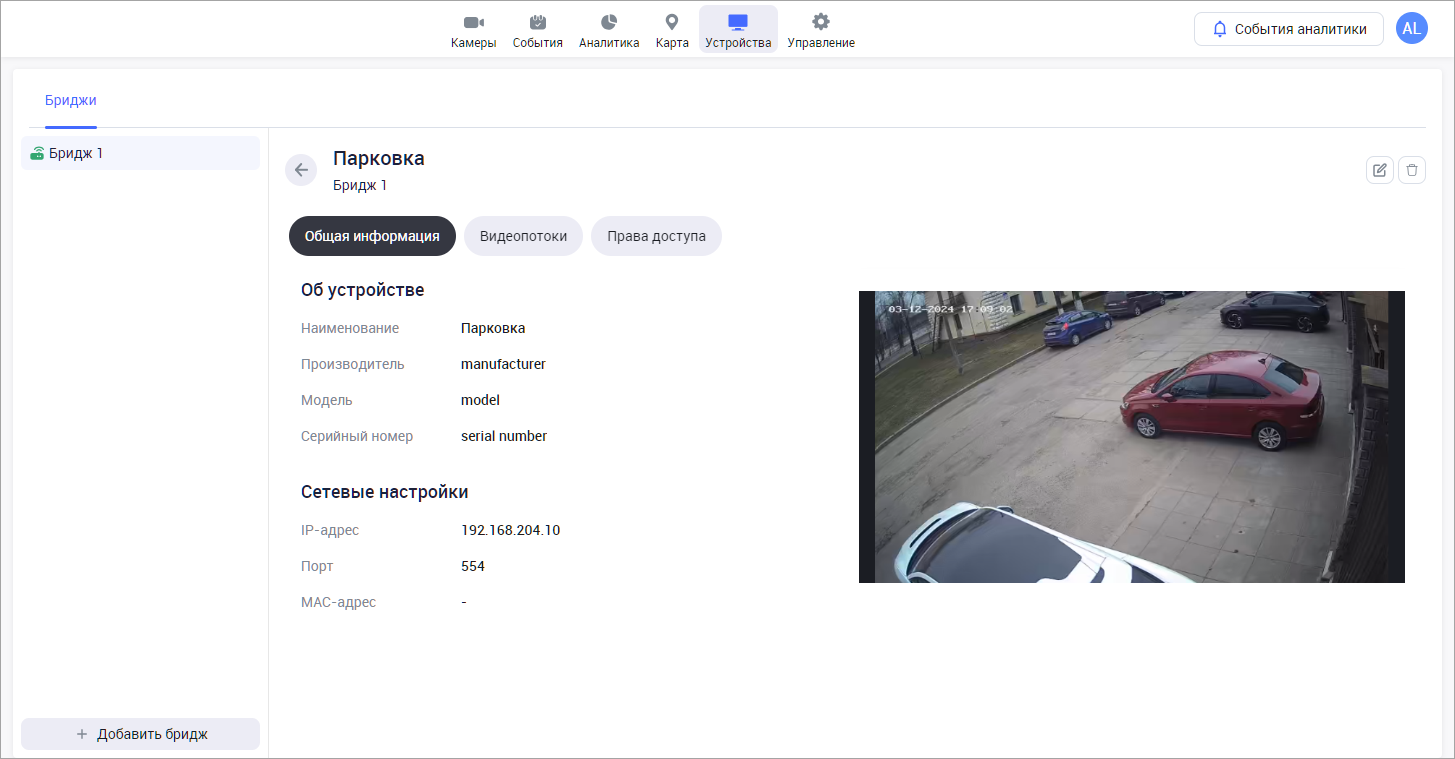The height and width of the screenshot is (759, 1455).
Task: Select Devices (Устройства) monitor icon
Action: click(738, 23)
